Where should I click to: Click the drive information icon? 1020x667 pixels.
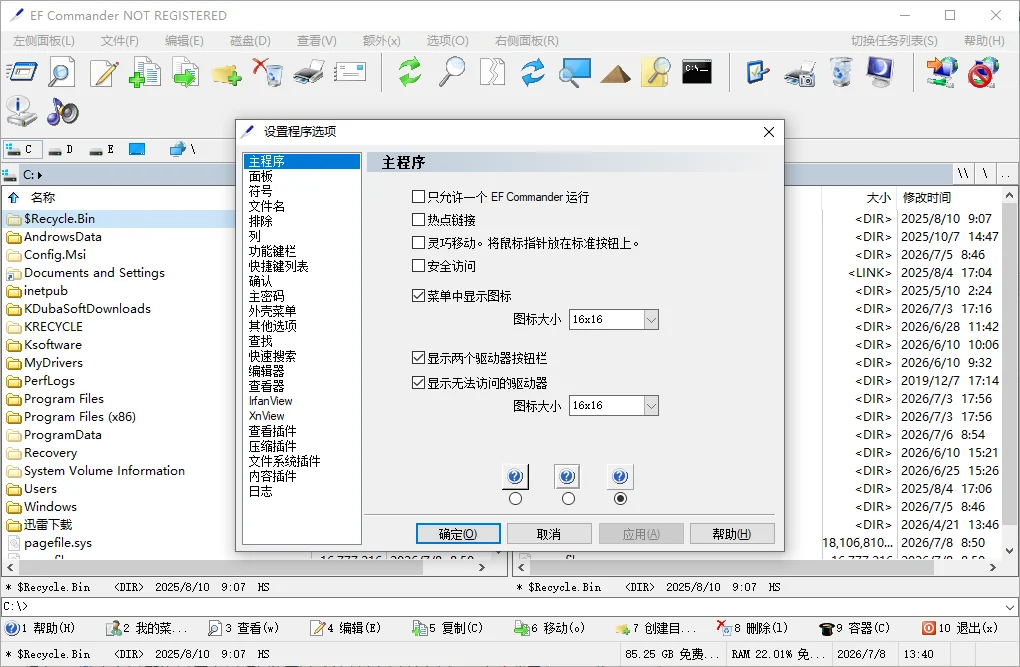[21, 112]
